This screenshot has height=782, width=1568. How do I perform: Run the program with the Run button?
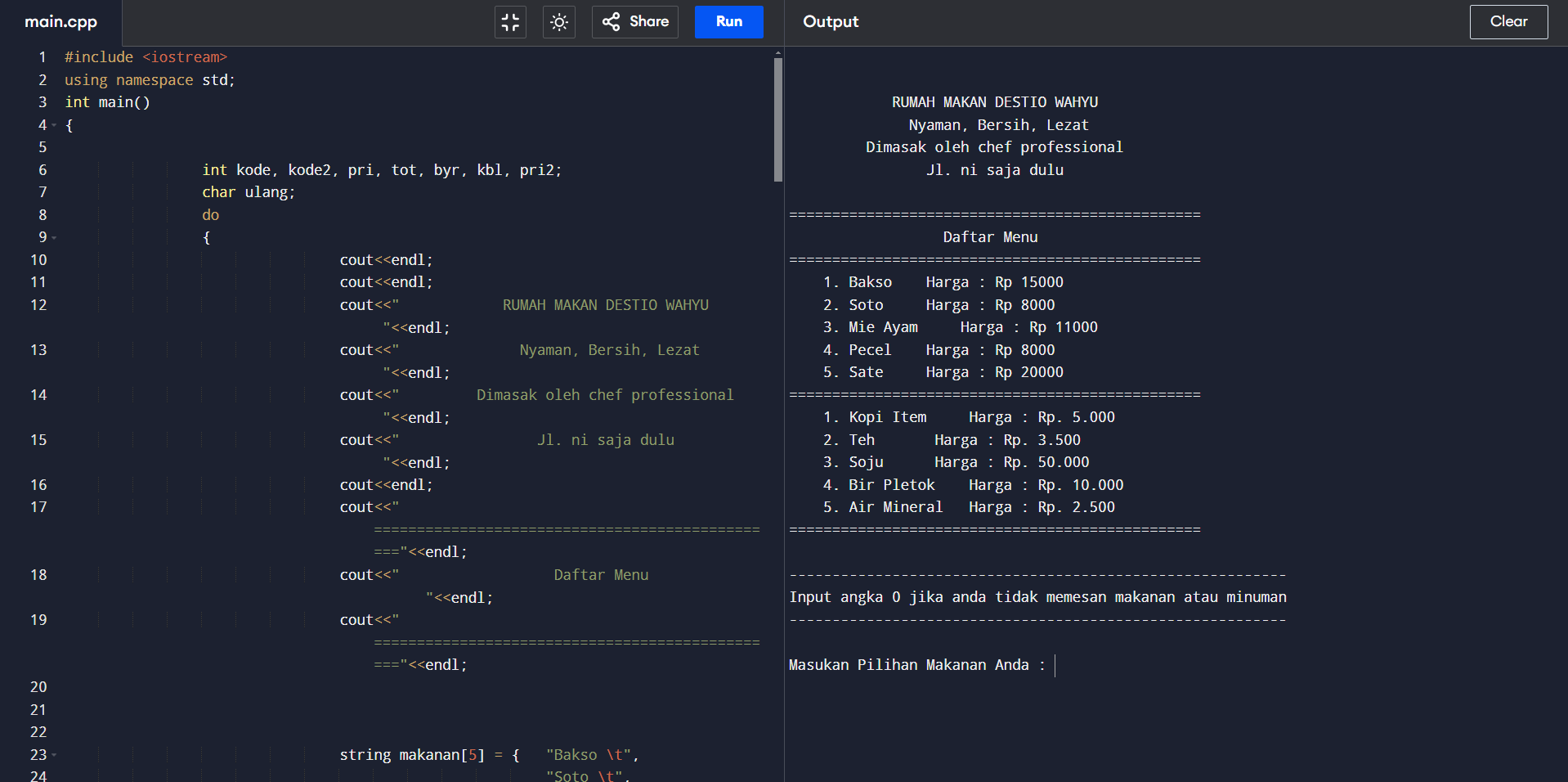pos(729,22)
